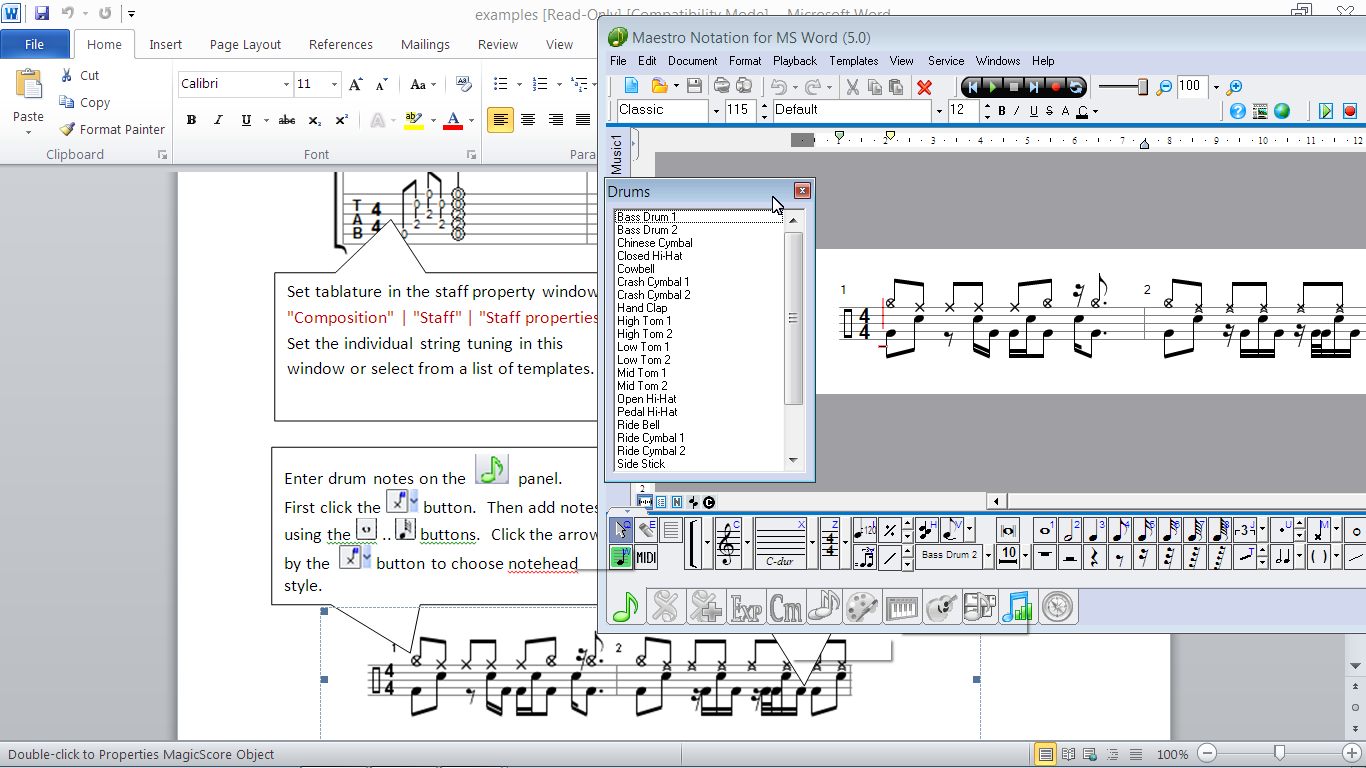Open the Exp expressions panel tab
Screen dimensions: 1366x768
(747, 606)
